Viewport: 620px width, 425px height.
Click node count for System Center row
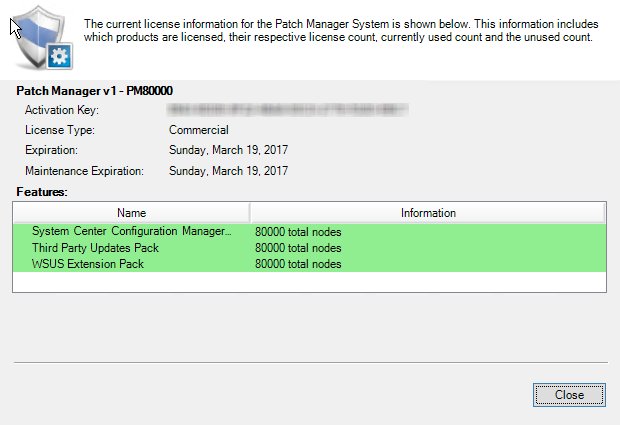(x=298, y=231)
